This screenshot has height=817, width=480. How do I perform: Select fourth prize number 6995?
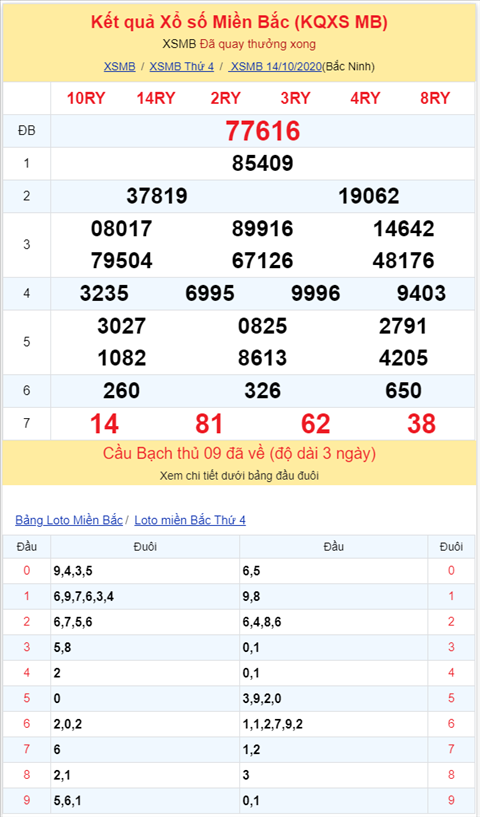point(210,293)
